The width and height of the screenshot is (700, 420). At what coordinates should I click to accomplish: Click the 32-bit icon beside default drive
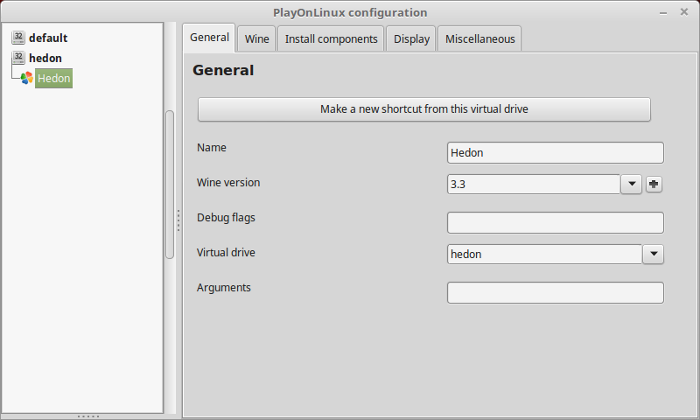click(x=18, y=37)
